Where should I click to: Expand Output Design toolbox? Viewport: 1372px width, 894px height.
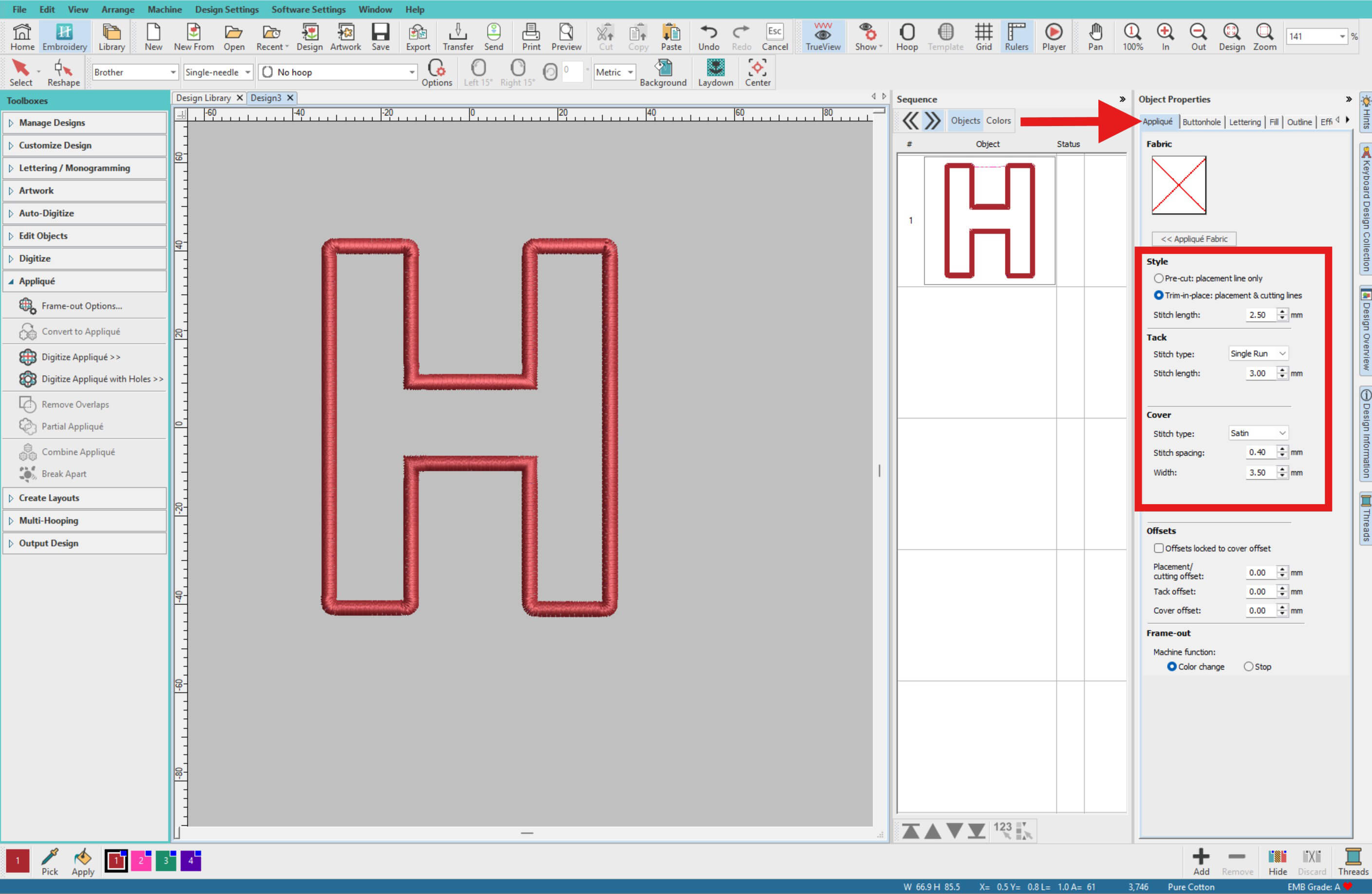85,543
